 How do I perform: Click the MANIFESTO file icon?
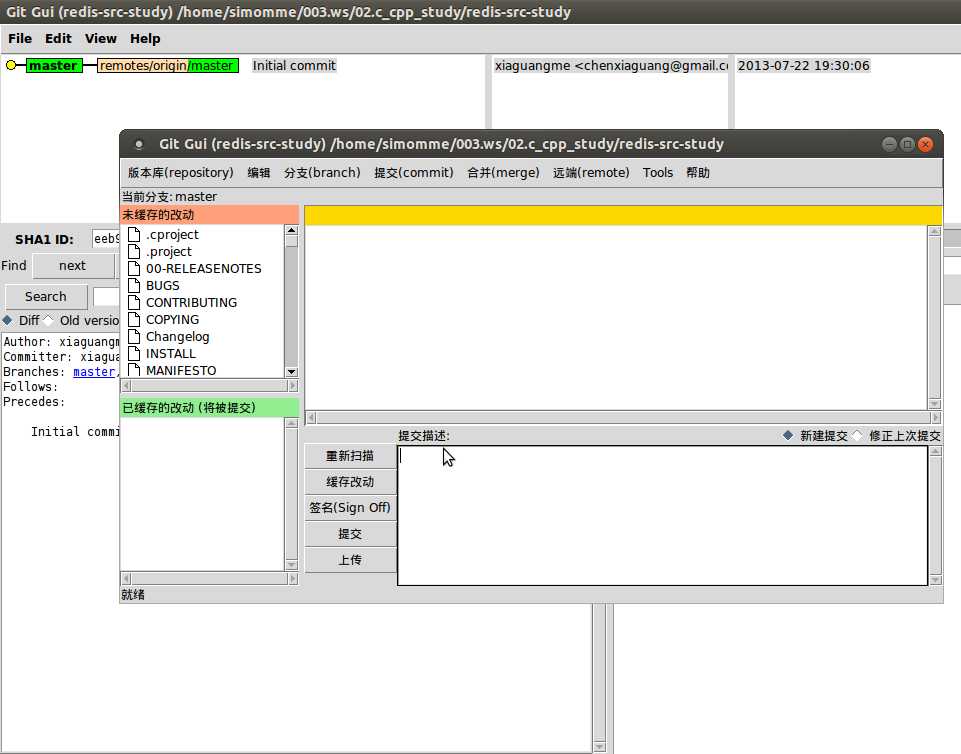click(134, 370)
